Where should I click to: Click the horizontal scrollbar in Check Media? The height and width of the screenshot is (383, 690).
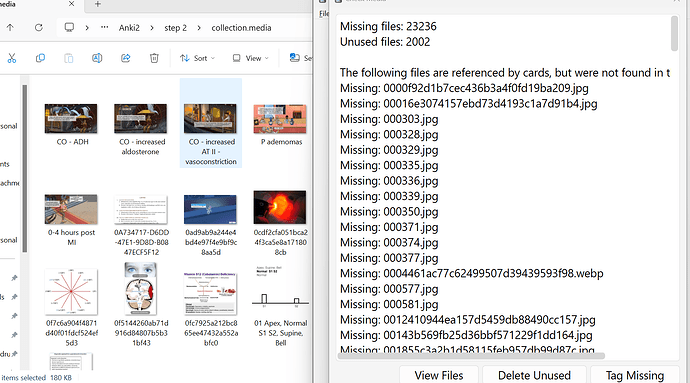tap(471, 356)
